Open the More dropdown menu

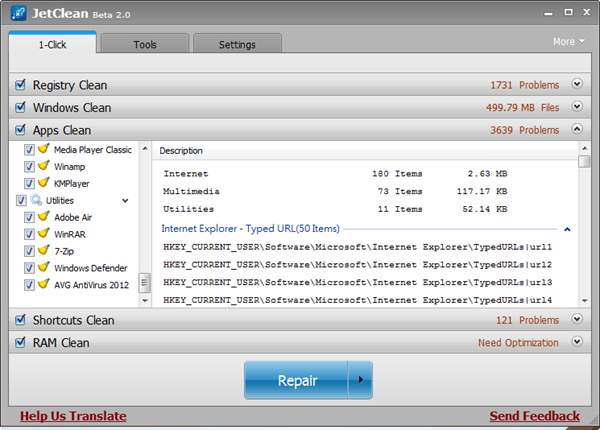569,41
